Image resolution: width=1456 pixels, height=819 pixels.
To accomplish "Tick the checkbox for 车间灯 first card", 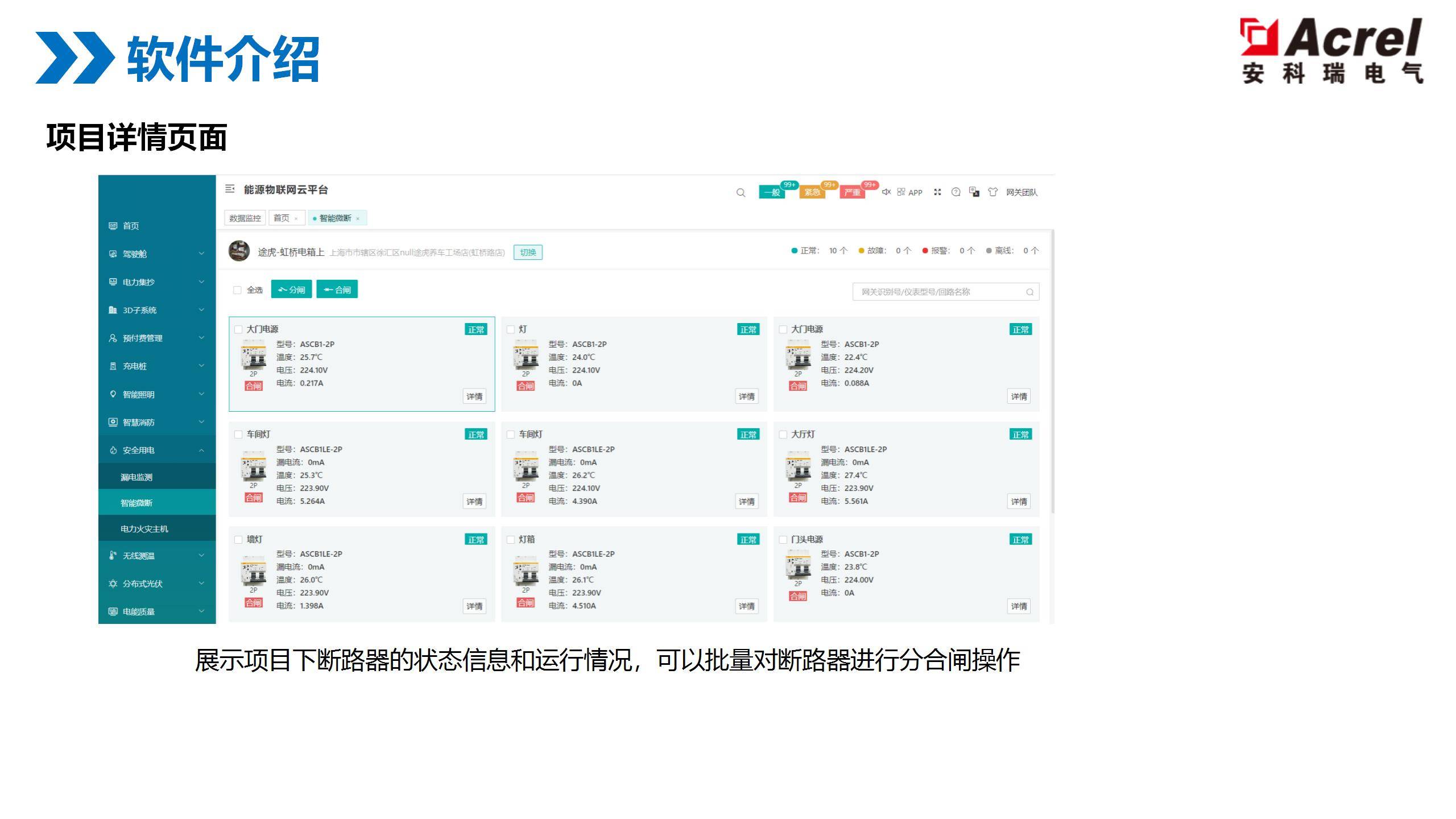I will point(239,435).
